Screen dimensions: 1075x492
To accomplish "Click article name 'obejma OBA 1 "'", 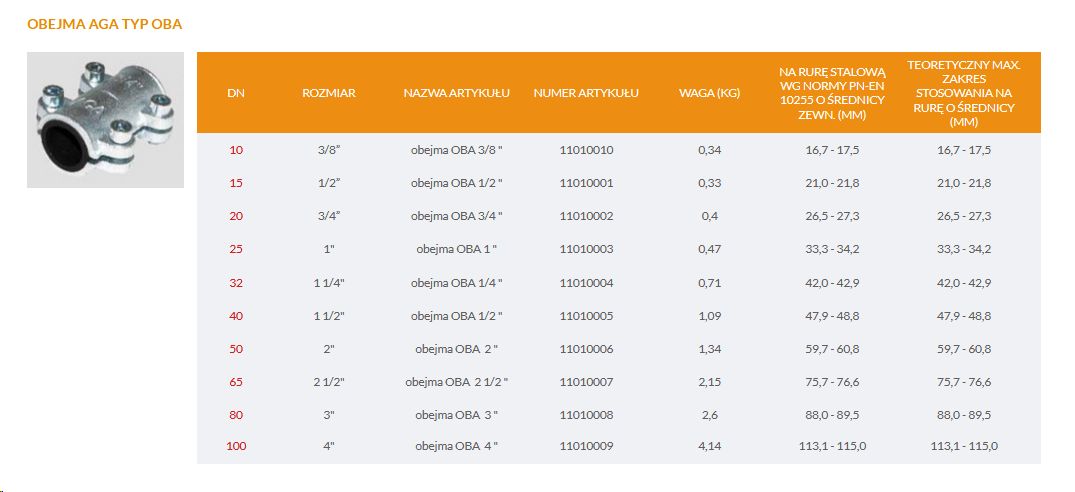I will coord(457,249).
